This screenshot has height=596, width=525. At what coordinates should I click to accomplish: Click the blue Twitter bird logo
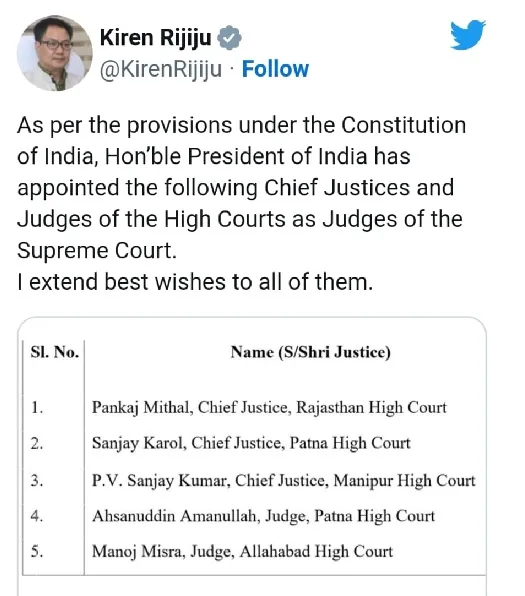[468, 35]
